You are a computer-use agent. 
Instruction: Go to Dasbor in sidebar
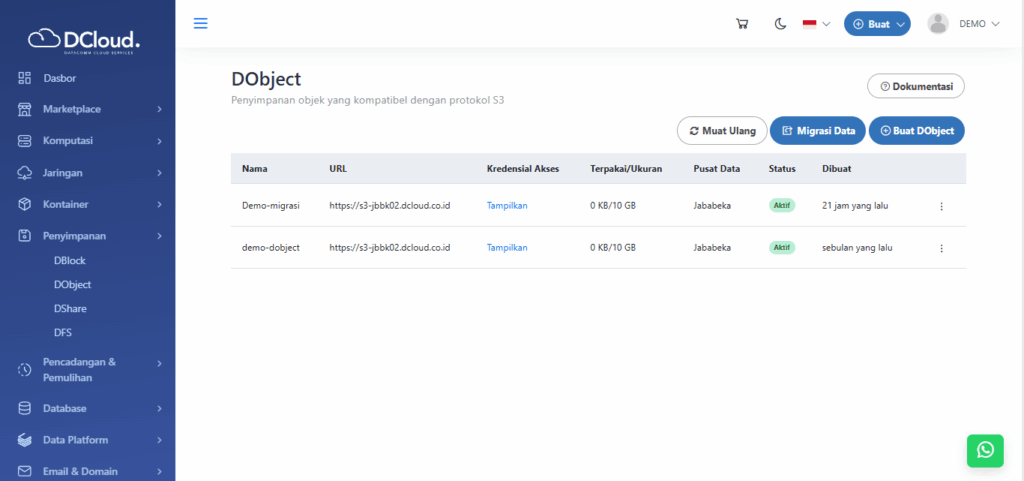coord(60,78)
